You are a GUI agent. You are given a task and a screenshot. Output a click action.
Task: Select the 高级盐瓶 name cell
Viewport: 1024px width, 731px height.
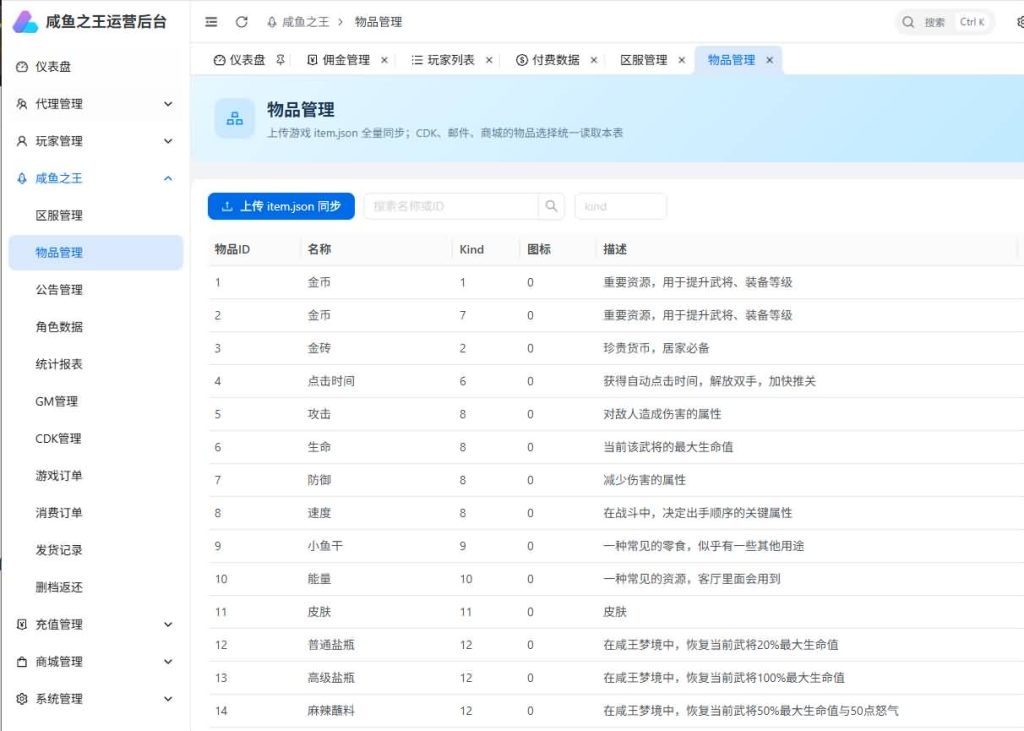click(x=331, y=677)
